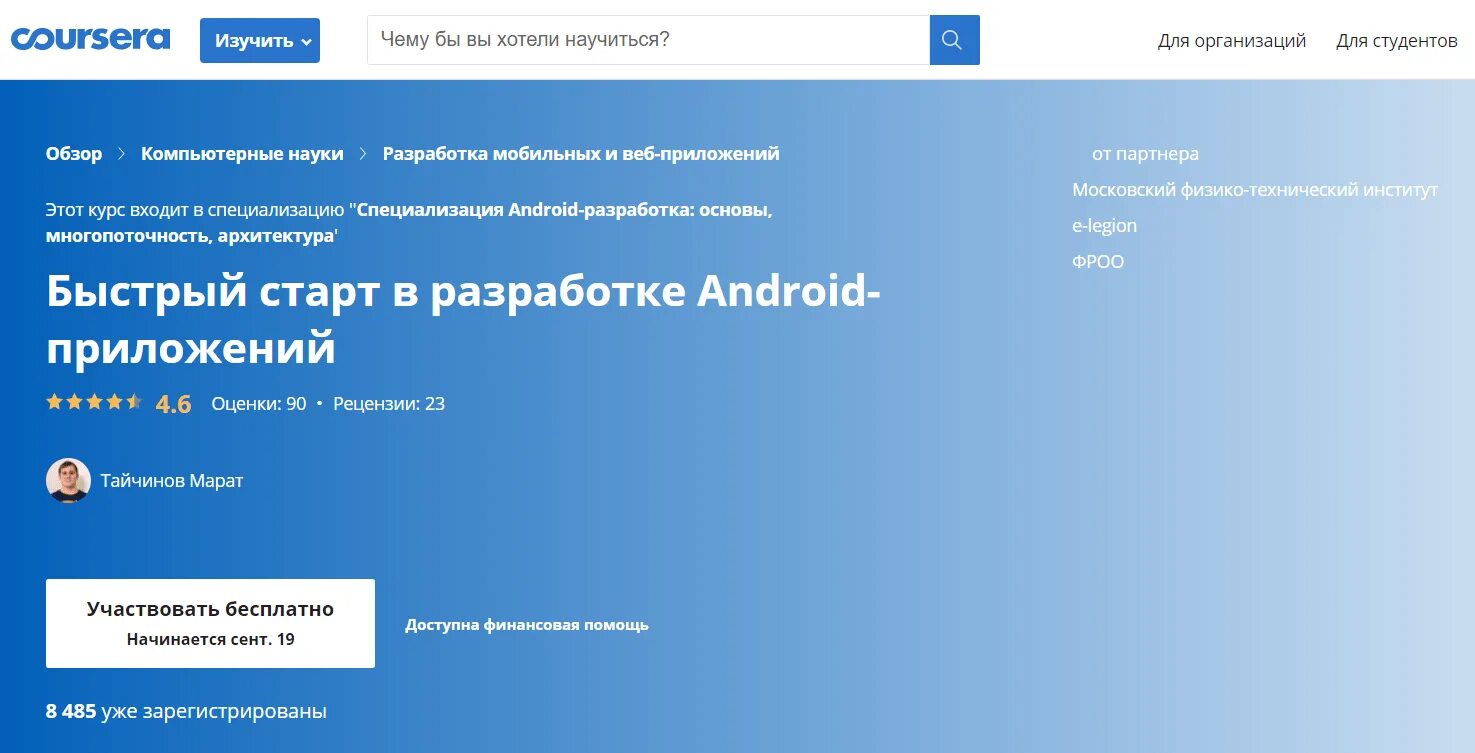This screenshot has height=753, width=1475.
Task: Open Разработка мобильных и веб-приложений breadcrumb
Action: [x=581, y=154]
